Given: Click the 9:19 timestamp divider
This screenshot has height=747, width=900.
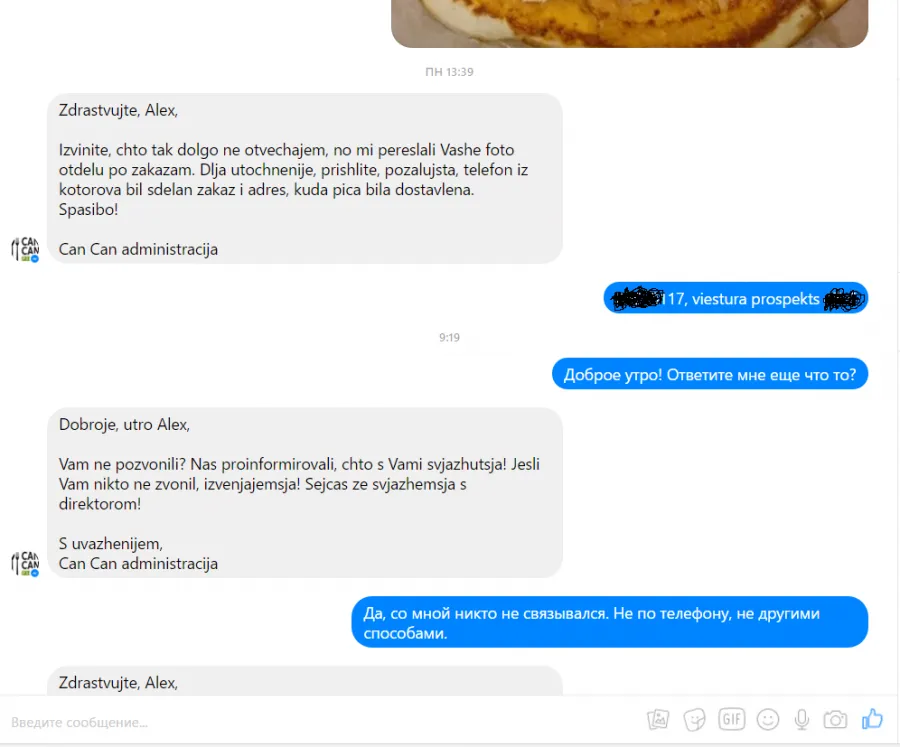Looking at the screenshot, I should (x=449, y=338).
